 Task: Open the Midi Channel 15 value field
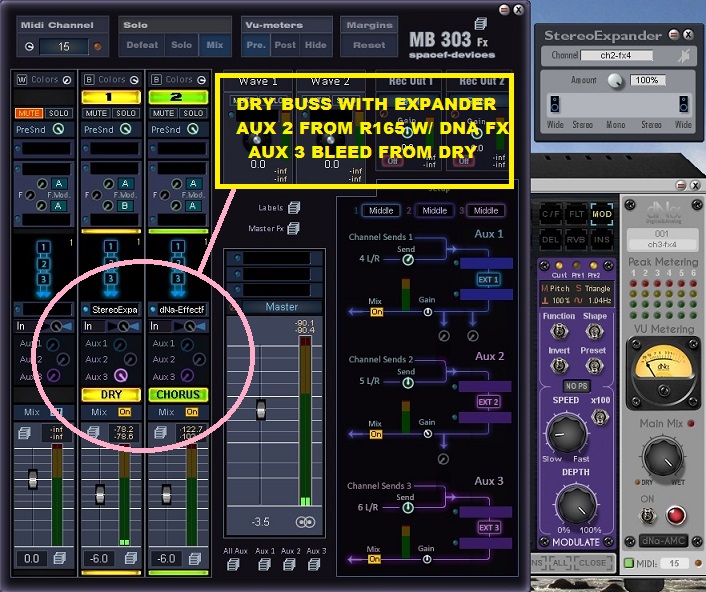(x=63, y=46)
